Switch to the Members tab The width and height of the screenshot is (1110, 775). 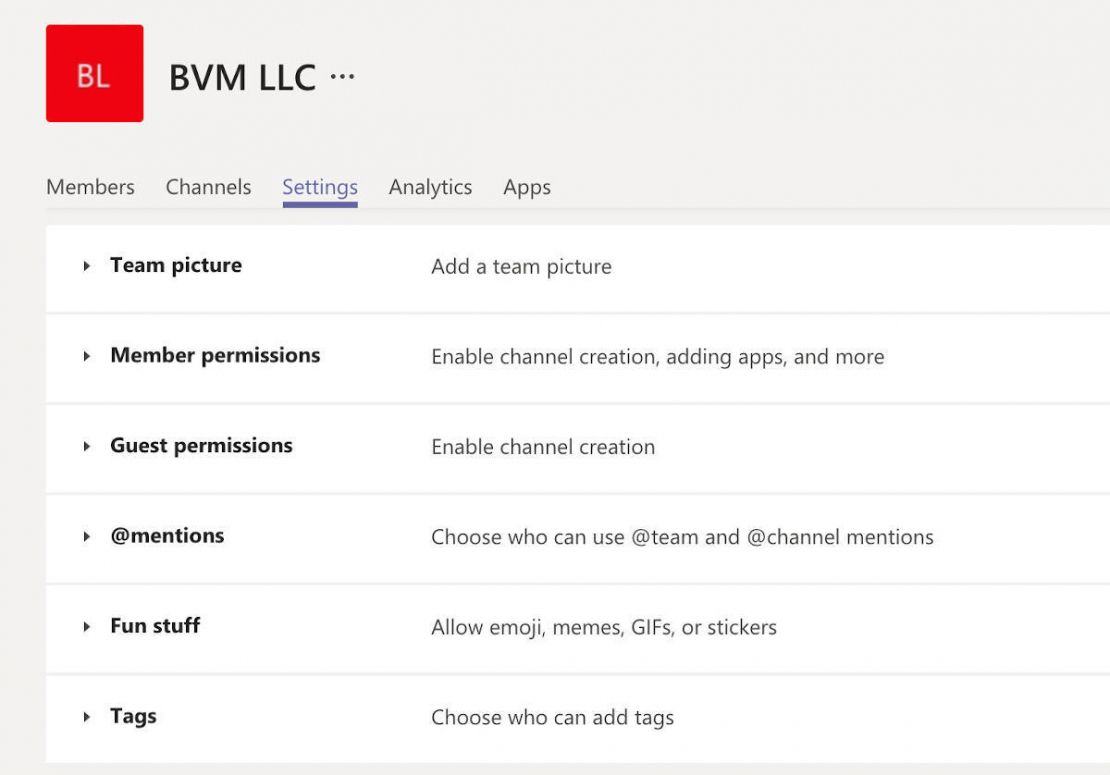[x=90, y=187]
